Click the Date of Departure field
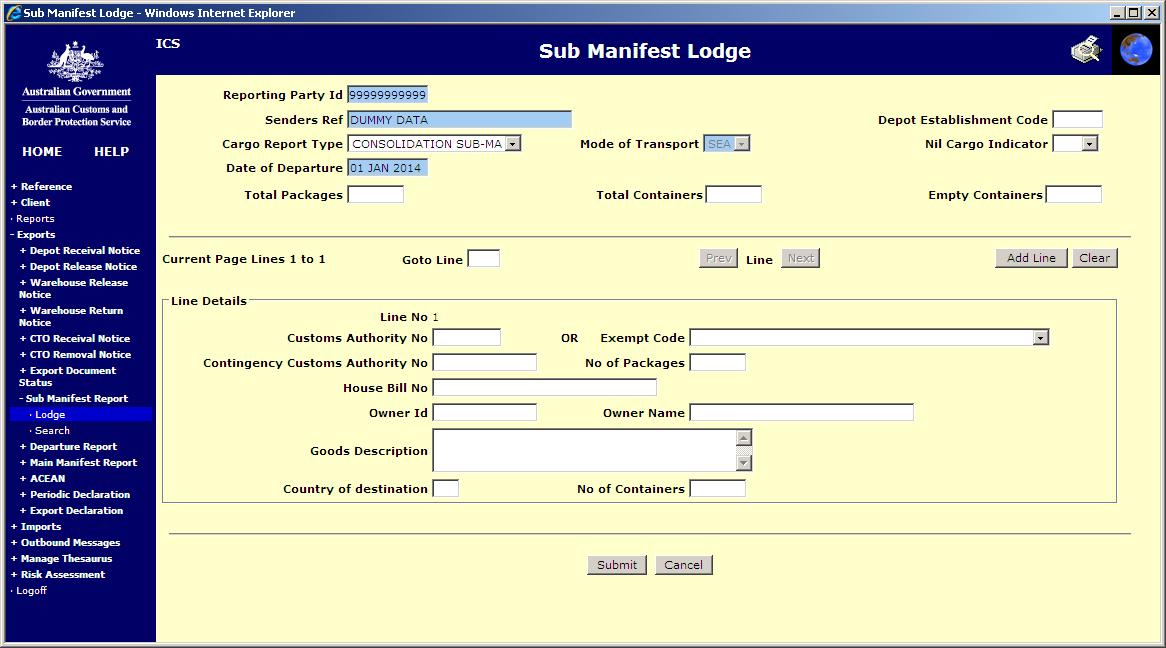 pos(387,168)
